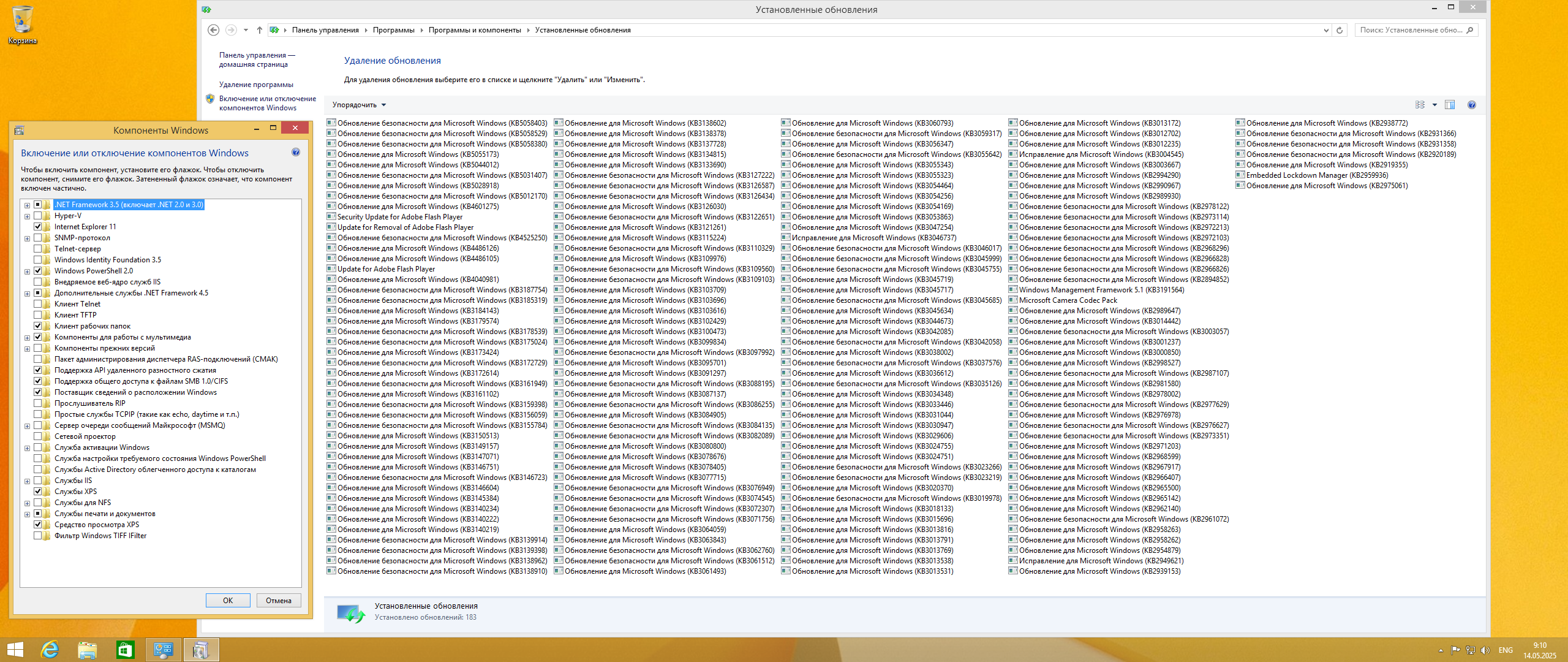The height and width of the screenshot is (662, 1568).
Task: Open the Store app from the taskbar
Action: [125, 650]
